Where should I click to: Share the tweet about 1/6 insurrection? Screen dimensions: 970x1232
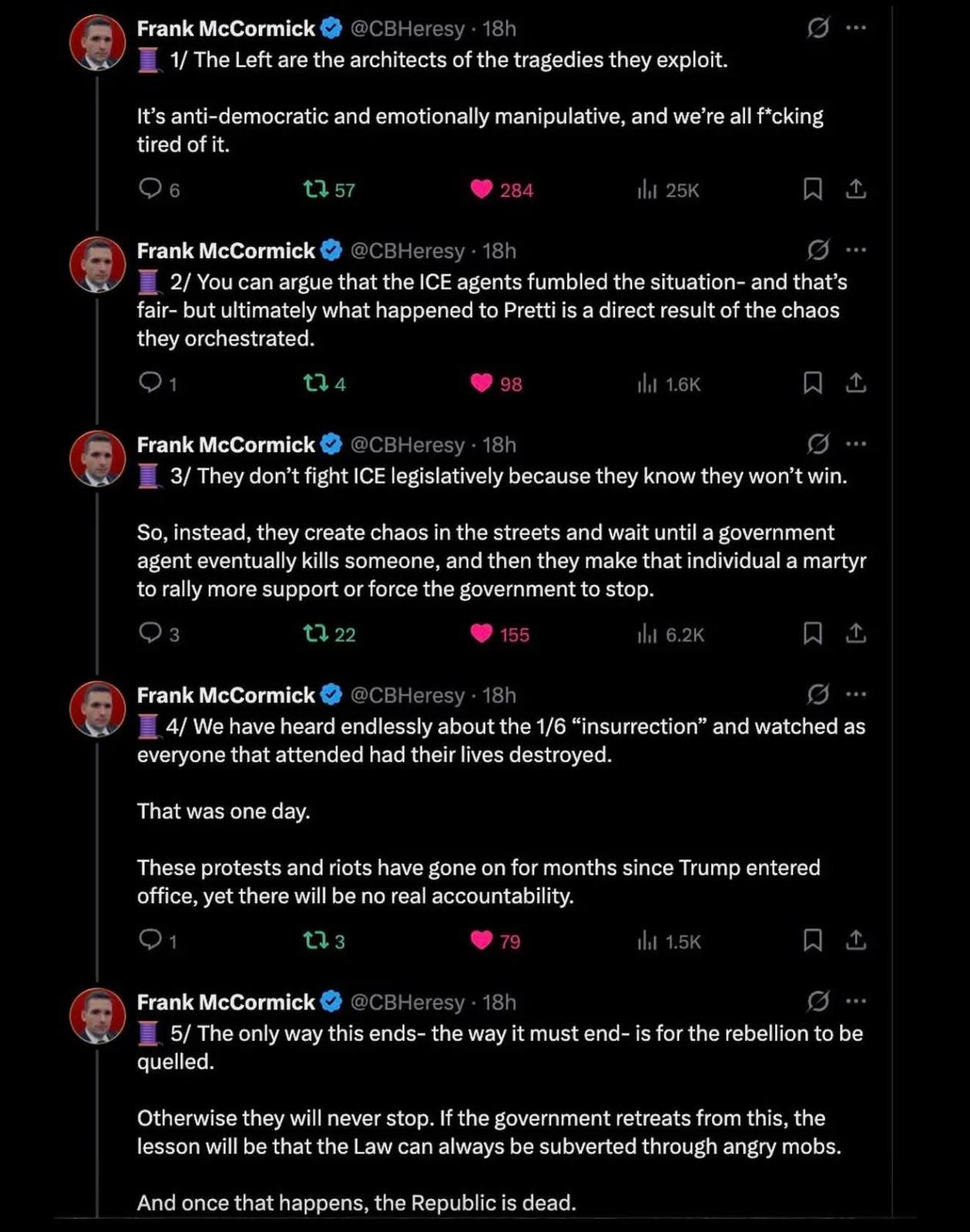[856, 940]
